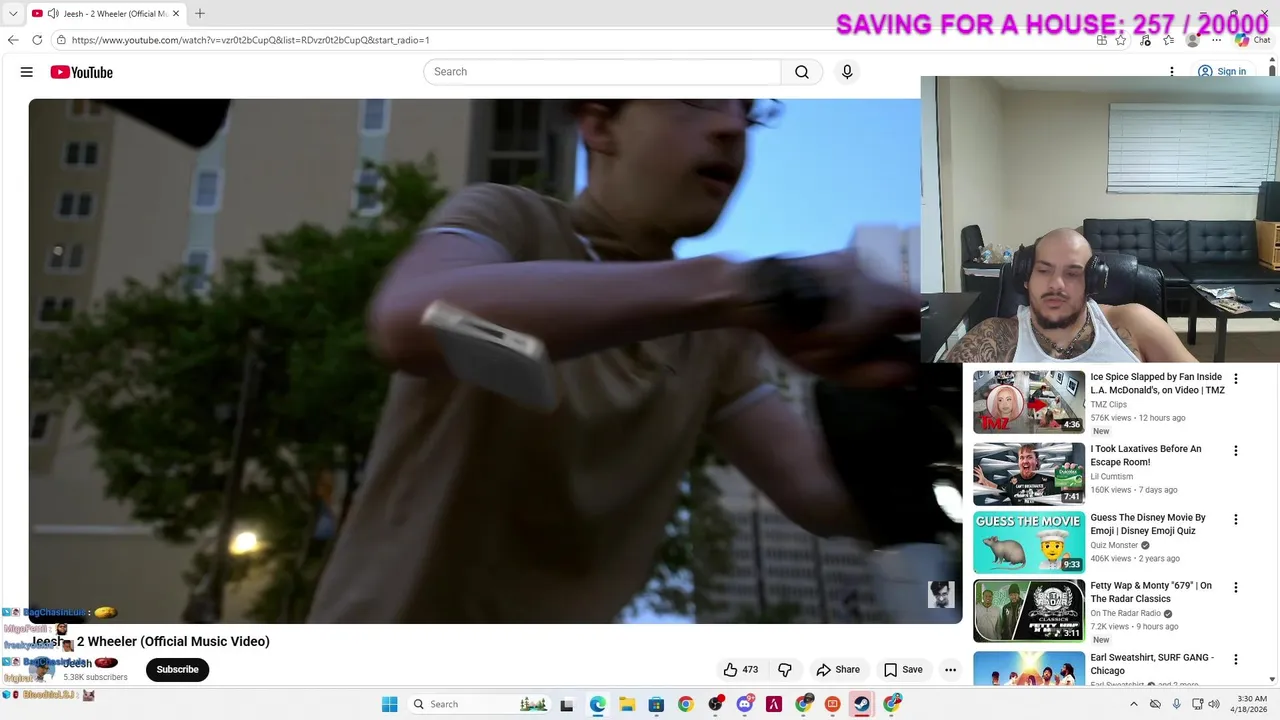This screenshot has width=1280, height=720.
Task: View site information lock icon in address bar
Action: [61, 40]
